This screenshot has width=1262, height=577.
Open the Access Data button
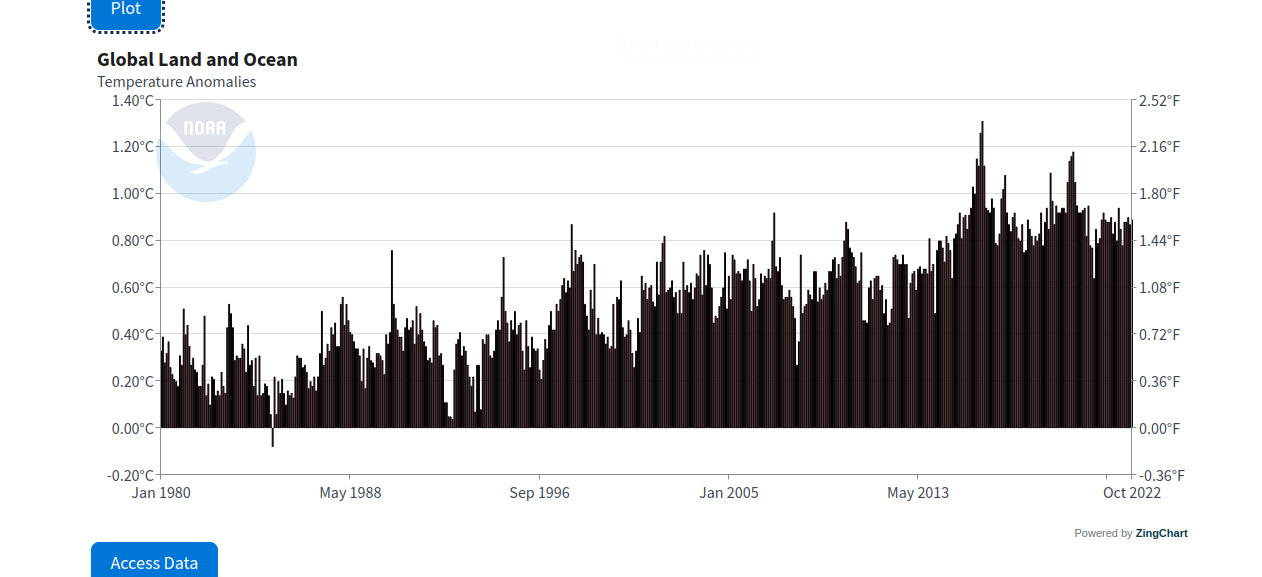click(154, 561)
